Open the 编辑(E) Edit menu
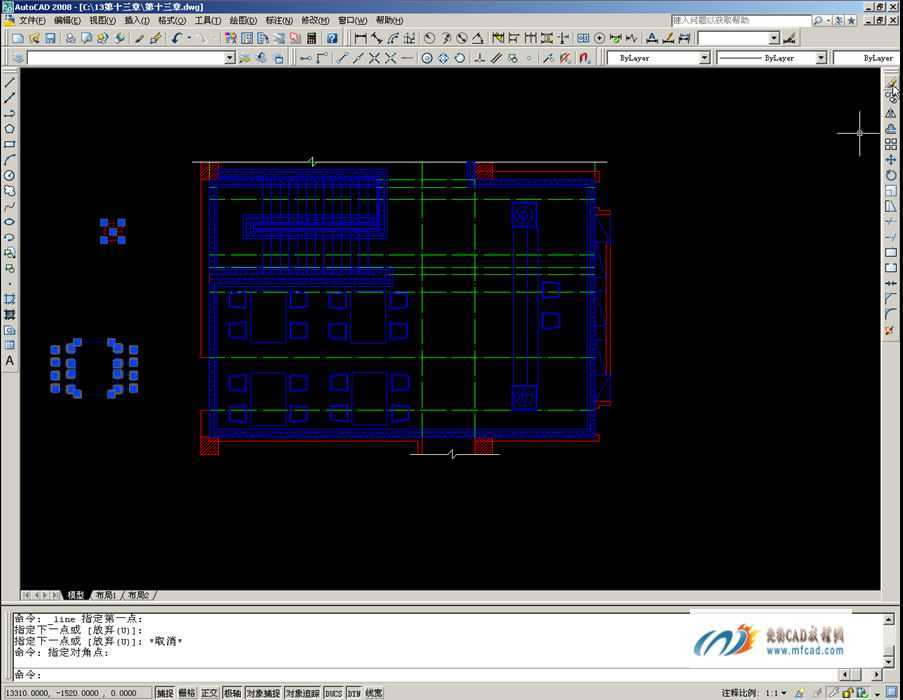 [x=67, y=21]
